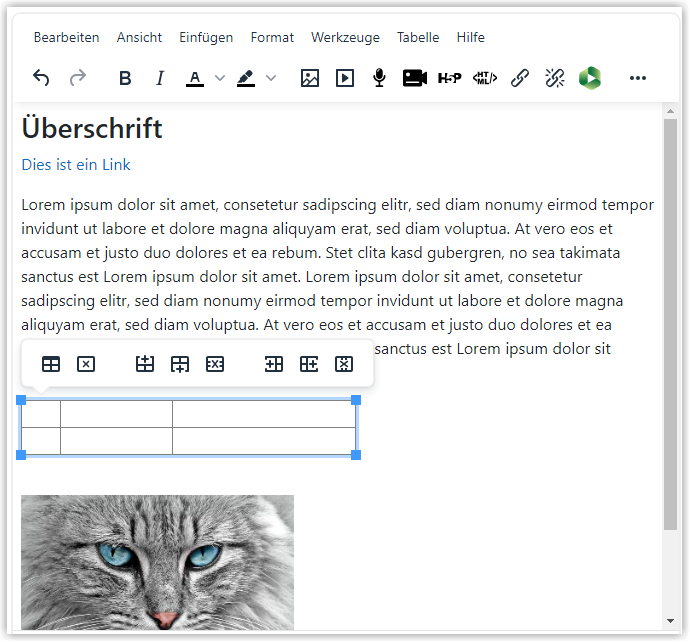The width and height of the screenshot is (690, 642).
Task: Open the Hilfe menu
Action: 470,37
